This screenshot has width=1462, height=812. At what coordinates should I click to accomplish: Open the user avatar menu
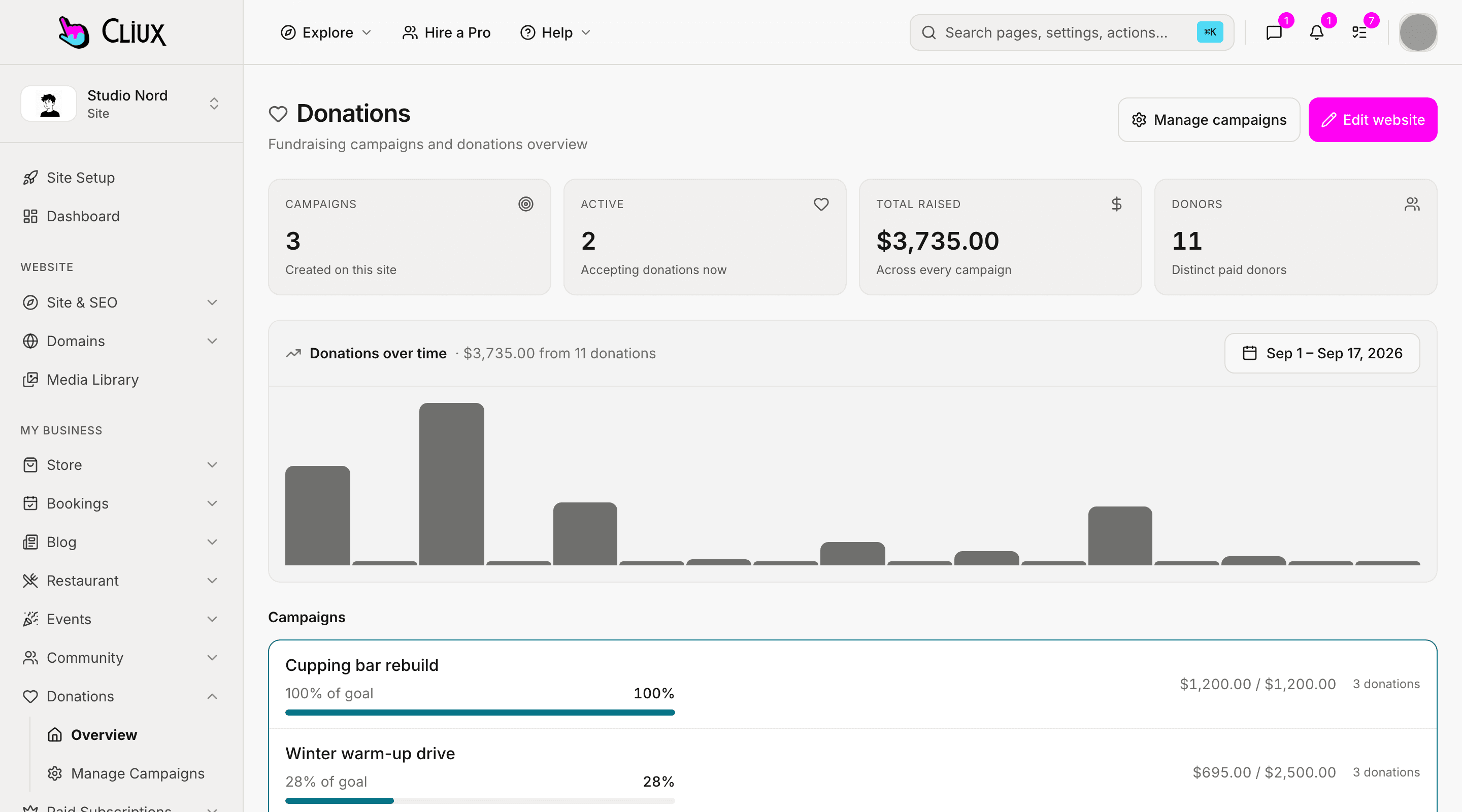click(x=1418, y=32)
